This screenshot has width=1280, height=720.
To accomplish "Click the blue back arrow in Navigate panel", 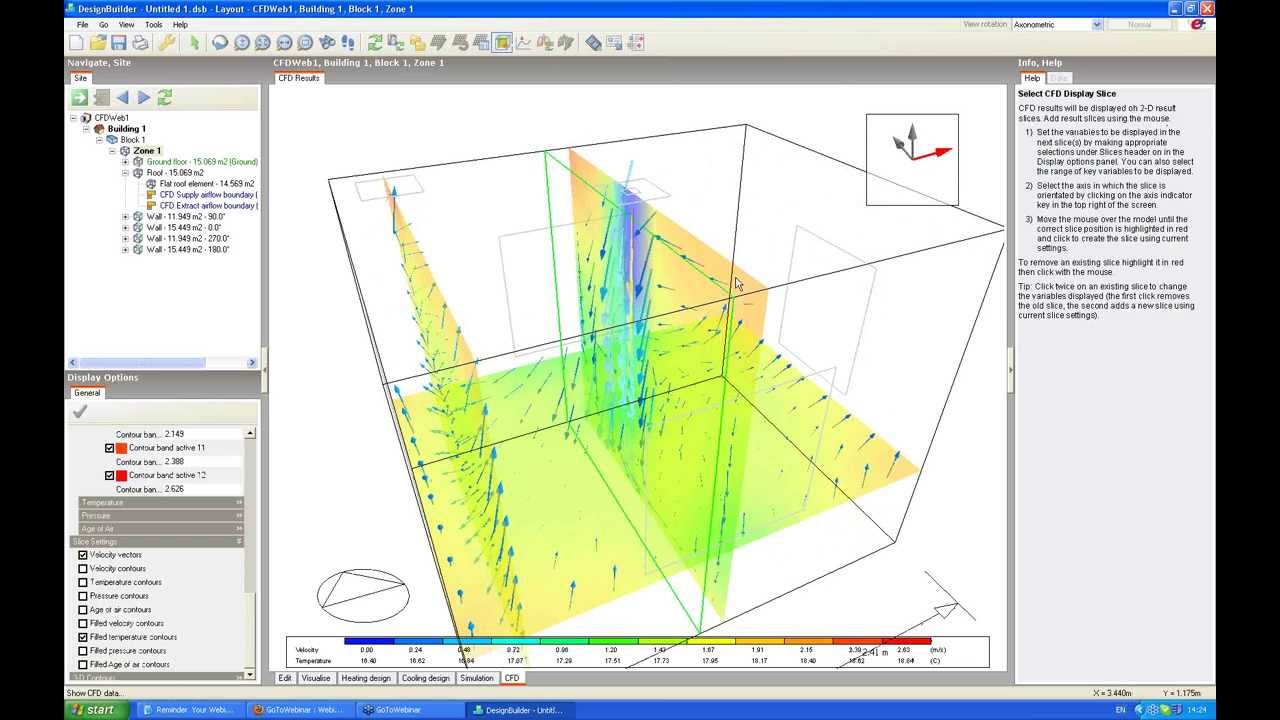I will pos(122,97).
